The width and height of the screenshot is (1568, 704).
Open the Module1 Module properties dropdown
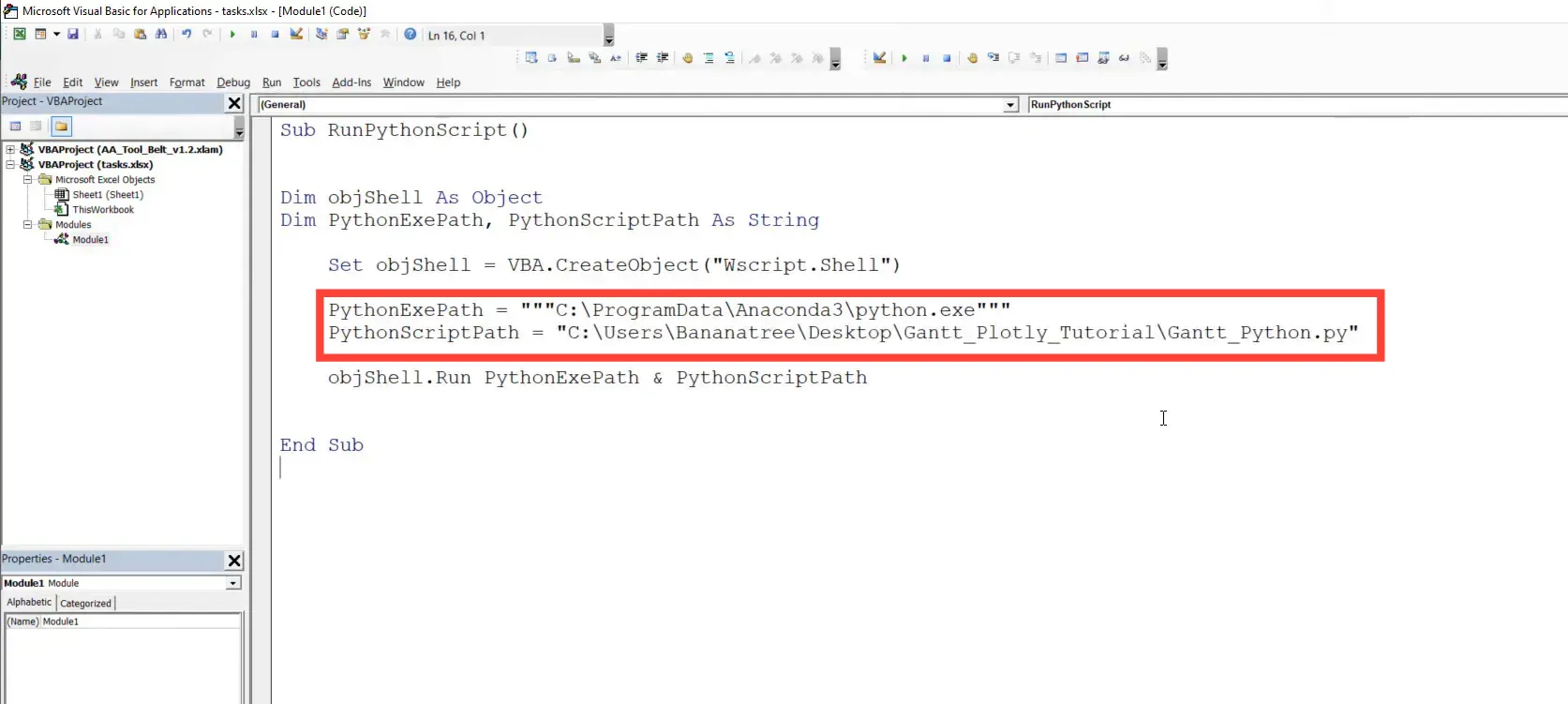pyautogui.click(x=233, y=583)
